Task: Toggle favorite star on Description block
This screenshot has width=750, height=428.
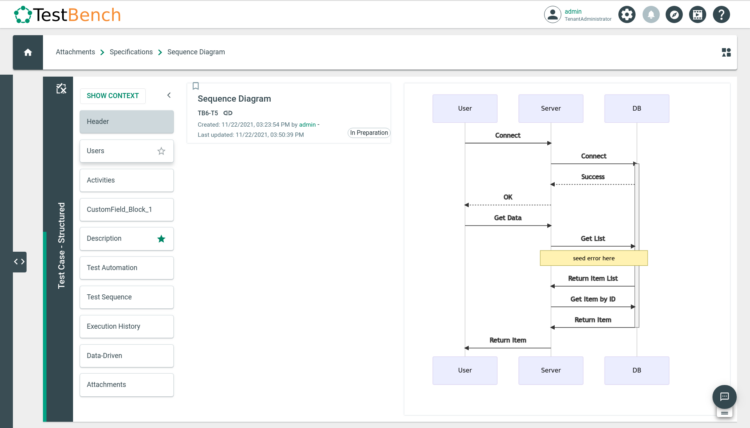Action: (161, 239)
